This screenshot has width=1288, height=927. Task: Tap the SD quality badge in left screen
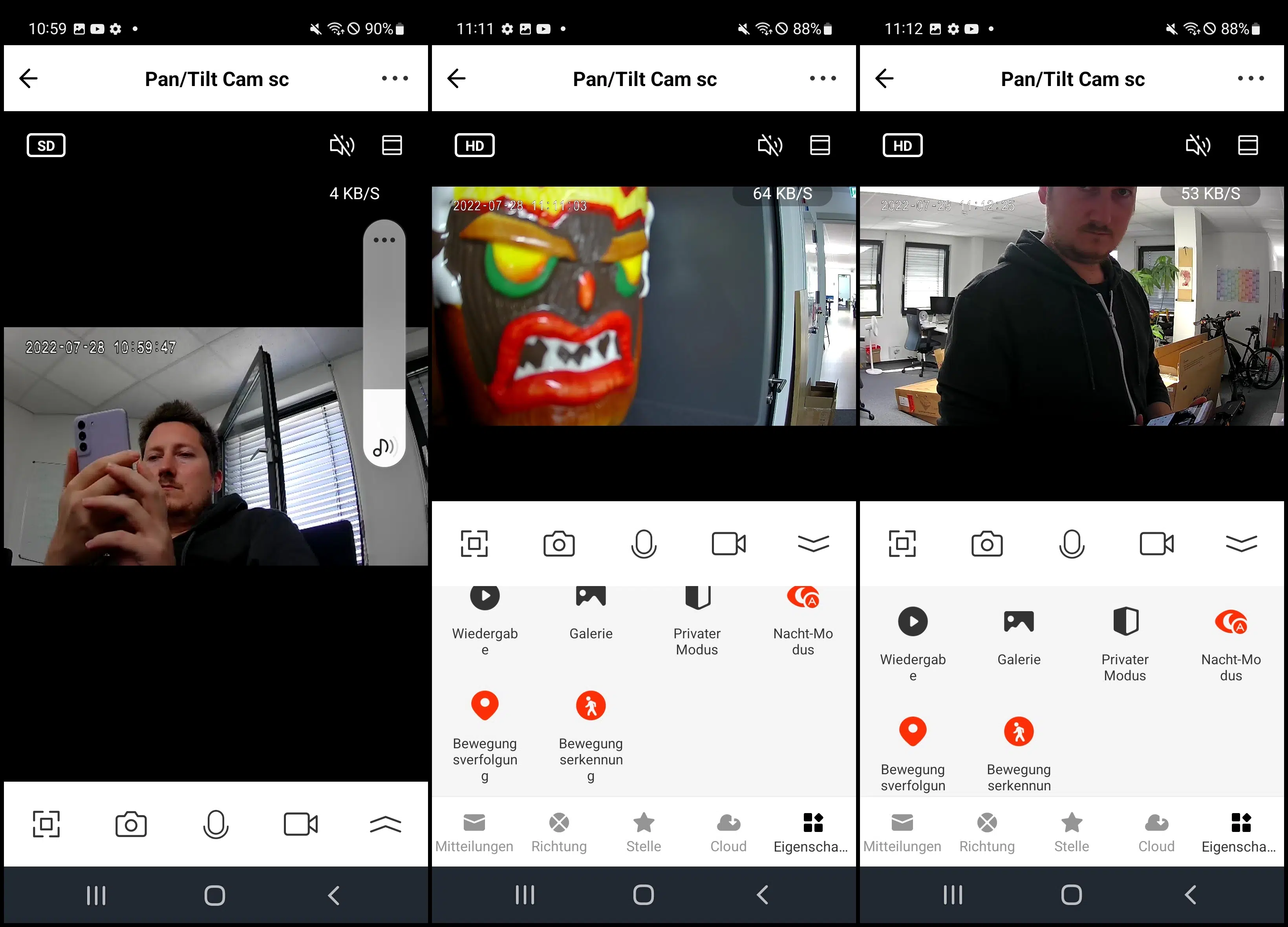pyautogui.click(x=46, y=145)
